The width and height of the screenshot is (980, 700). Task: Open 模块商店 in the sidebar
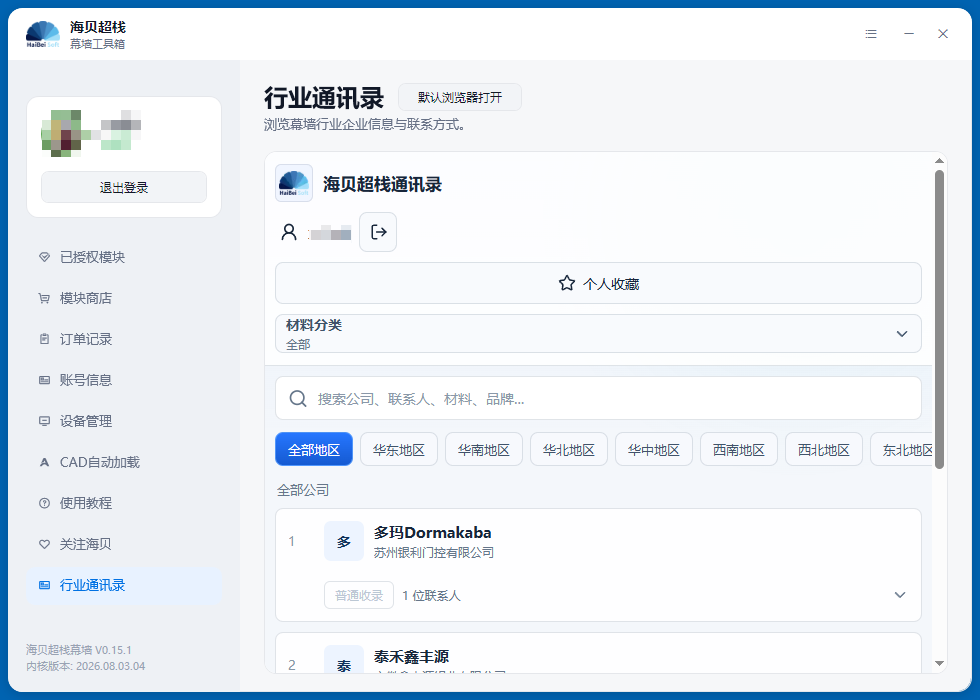(124, 298)
